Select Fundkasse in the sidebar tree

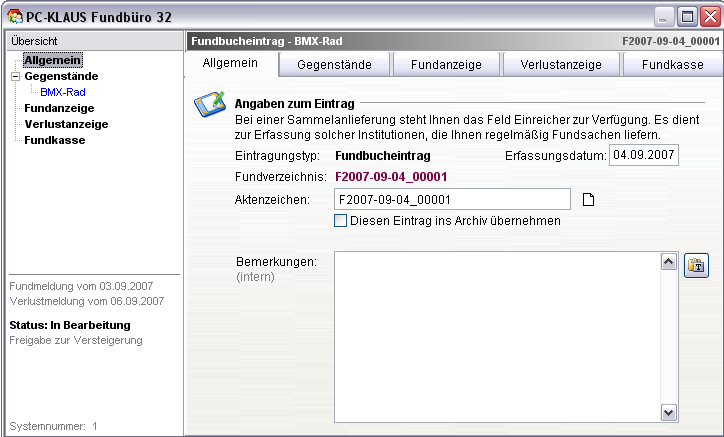54,140
